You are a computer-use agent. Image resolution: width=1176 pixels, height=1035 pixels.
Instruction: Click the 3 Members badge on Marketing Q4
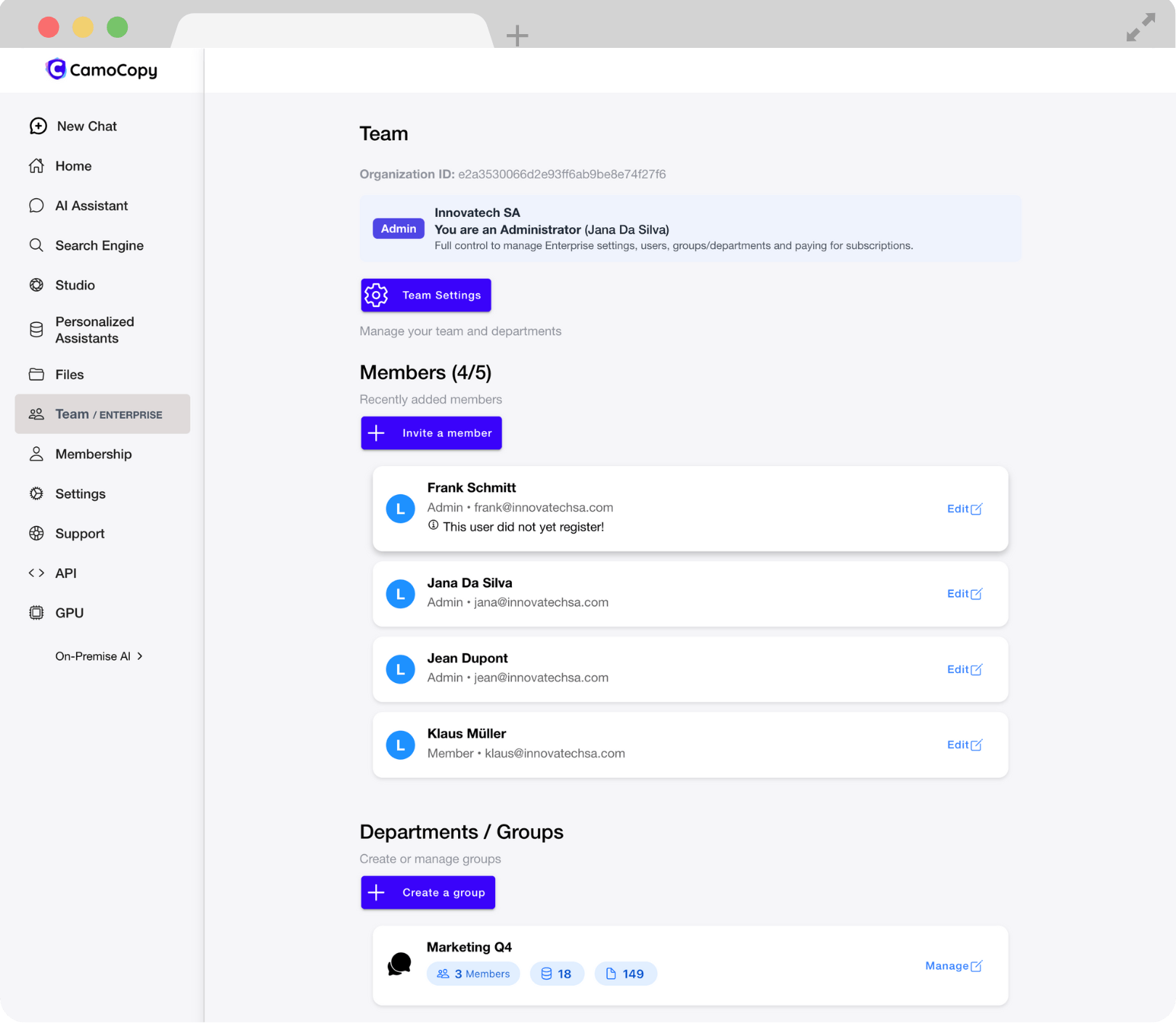[x=473, y=973]
